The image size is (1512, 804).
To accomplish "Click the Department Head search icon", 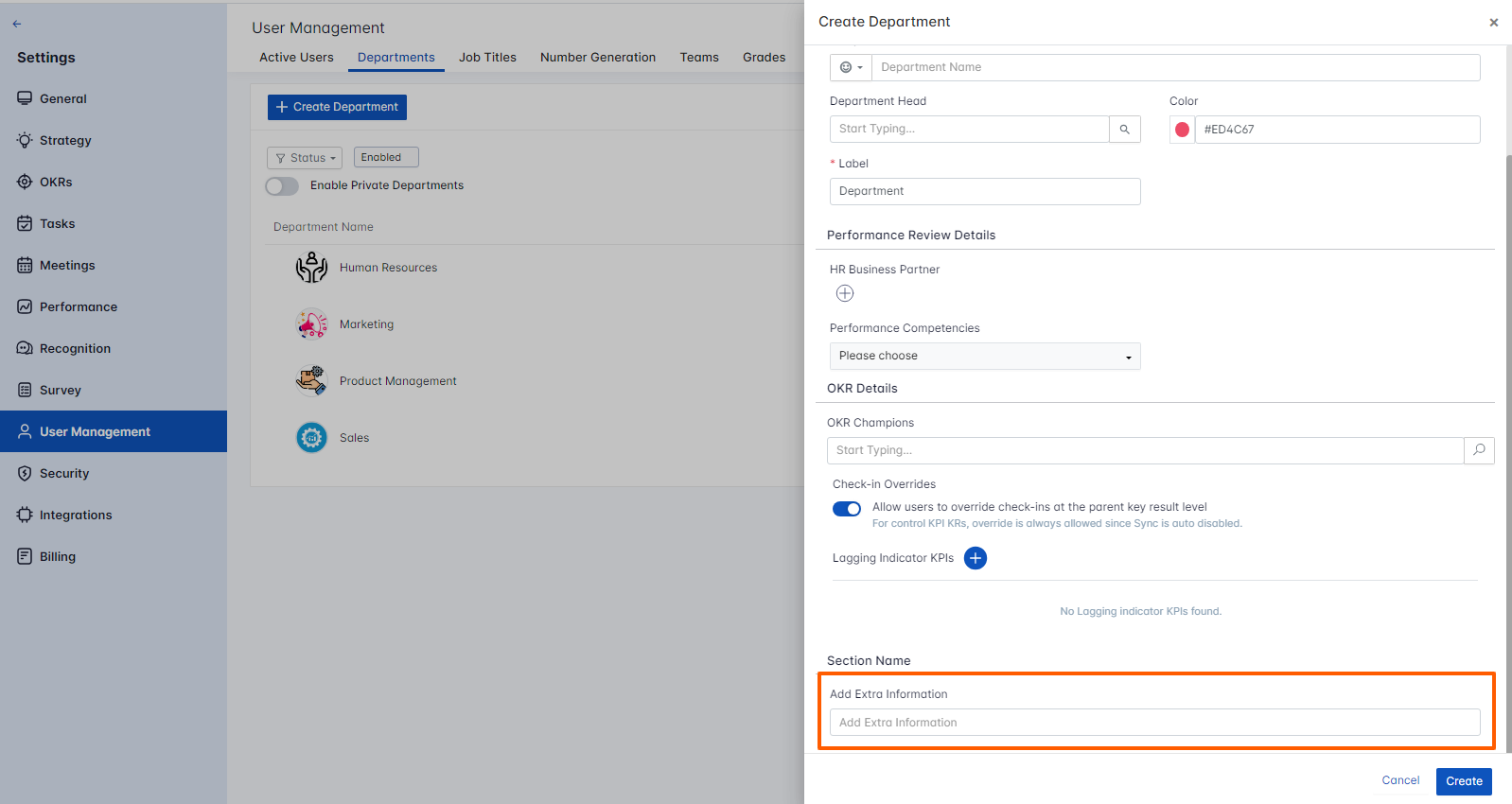I will pyautogui.click(x=1124, y=130).
